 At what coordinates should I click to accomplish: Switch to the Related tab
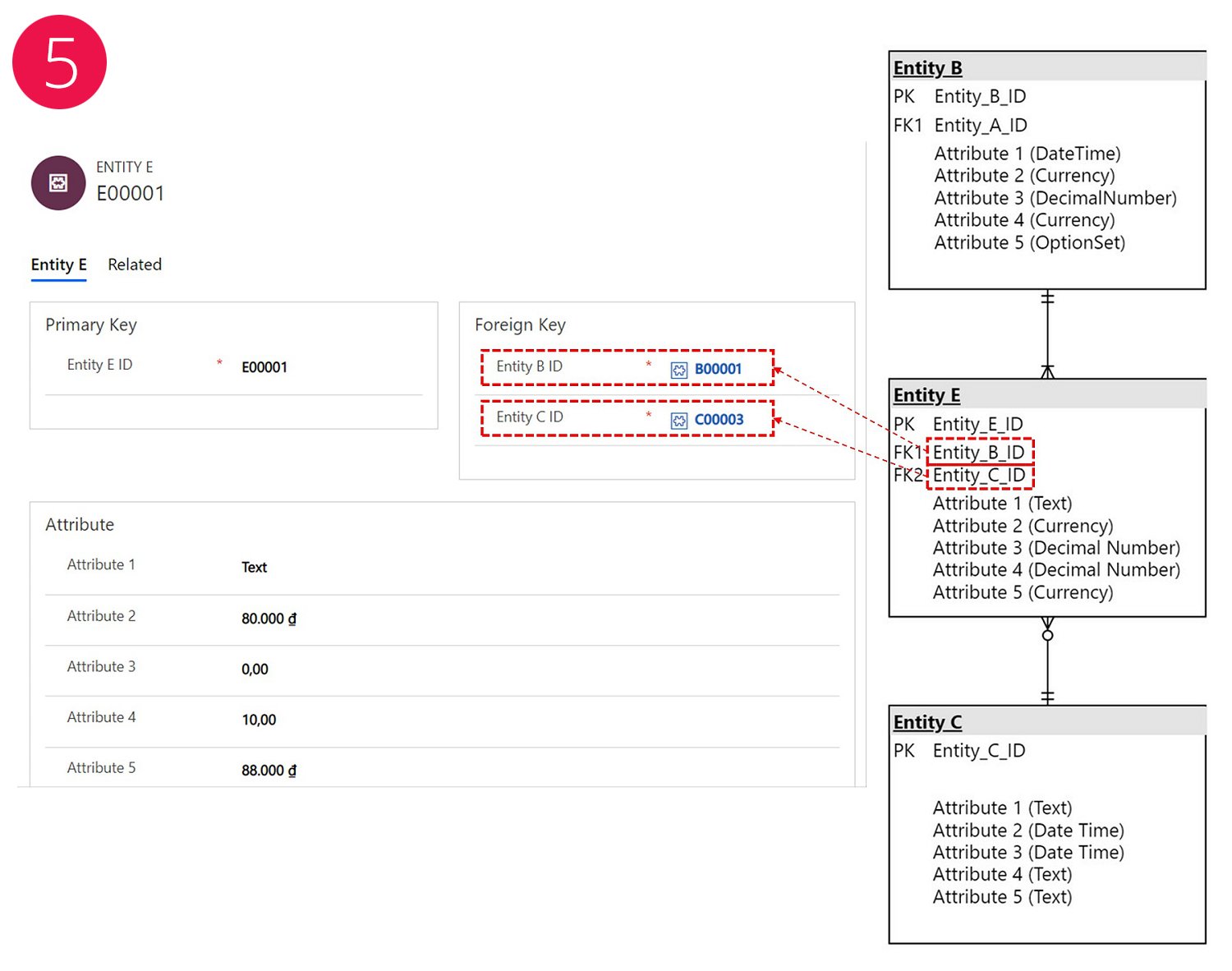point(135,265)
